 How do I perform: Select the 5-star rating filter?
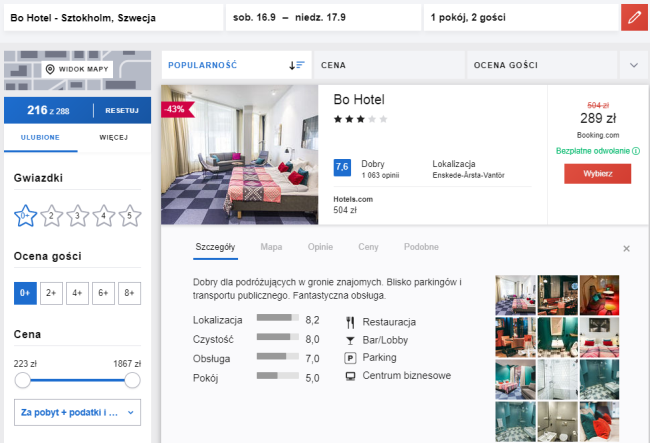129,214
